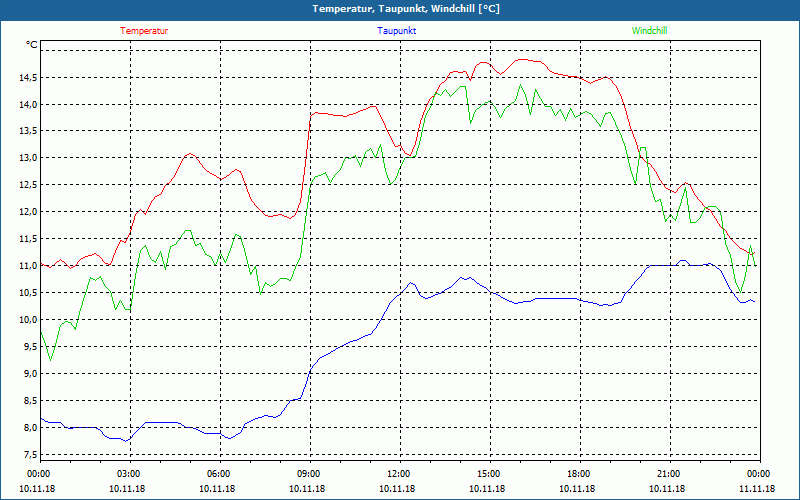Click the 12:00 time axis label
Screen dimensions: 800x500
tap(398, 474)
